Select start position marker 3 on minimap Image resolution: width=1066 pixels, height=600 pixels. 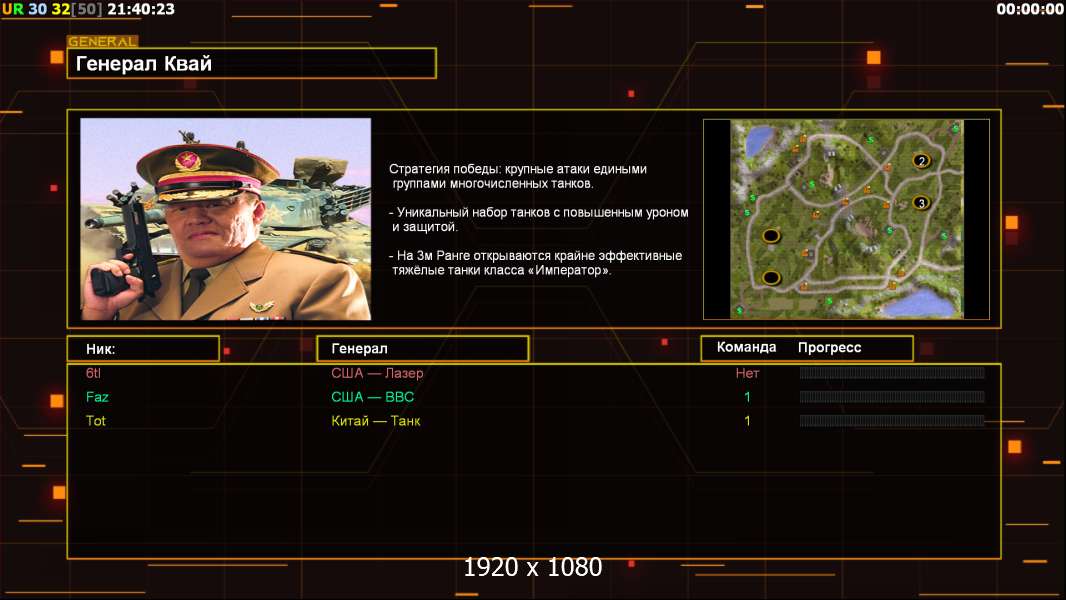tap(921, 203)
